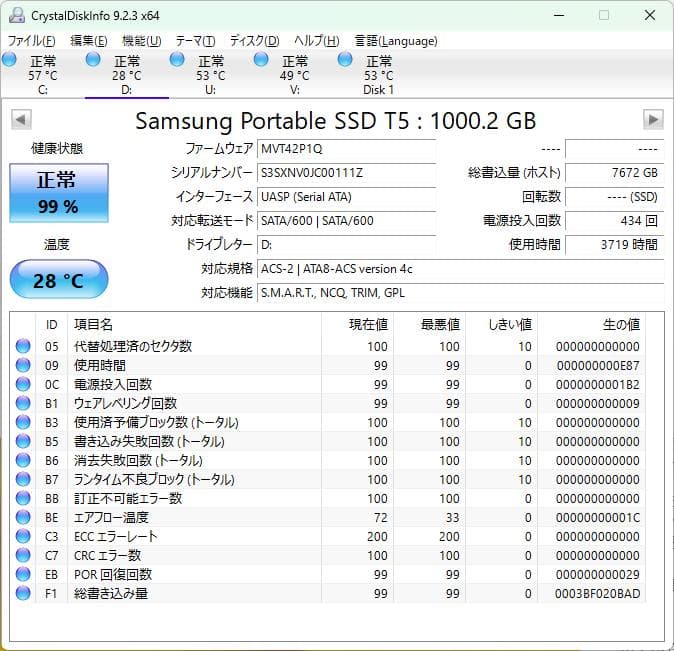Click status icon for attribute EB row
674x651 pixels.
pyautogui.click(x=23, y=574)
